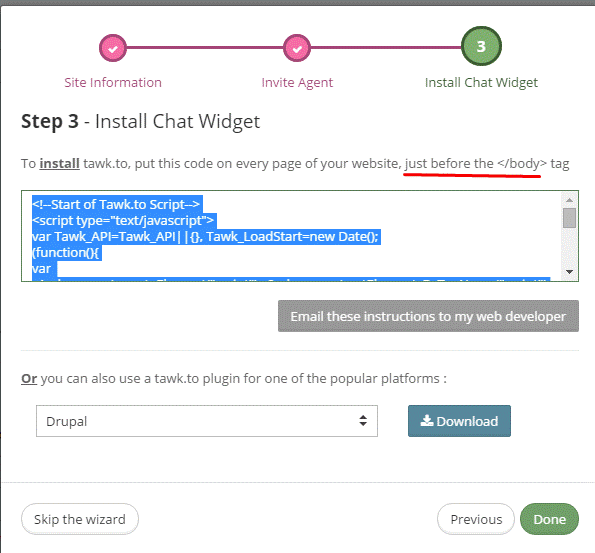Go to the Invite Agent step label
Image resolution: width=595 pixels, height=553 pixels.
point(297,82)
